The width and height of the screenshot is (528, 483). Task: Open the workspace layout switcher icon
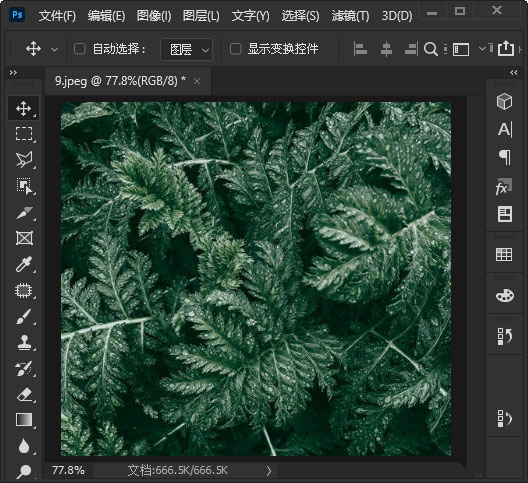(461, 50)
